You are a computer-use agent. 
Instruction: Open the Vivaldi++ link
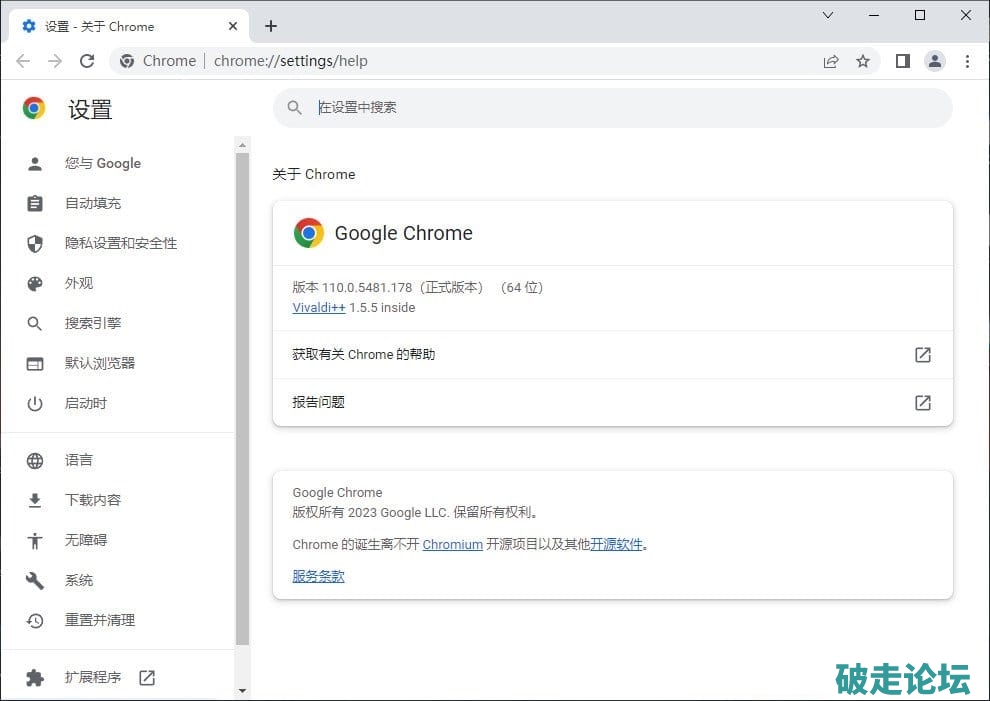click(x=318, y=308)
